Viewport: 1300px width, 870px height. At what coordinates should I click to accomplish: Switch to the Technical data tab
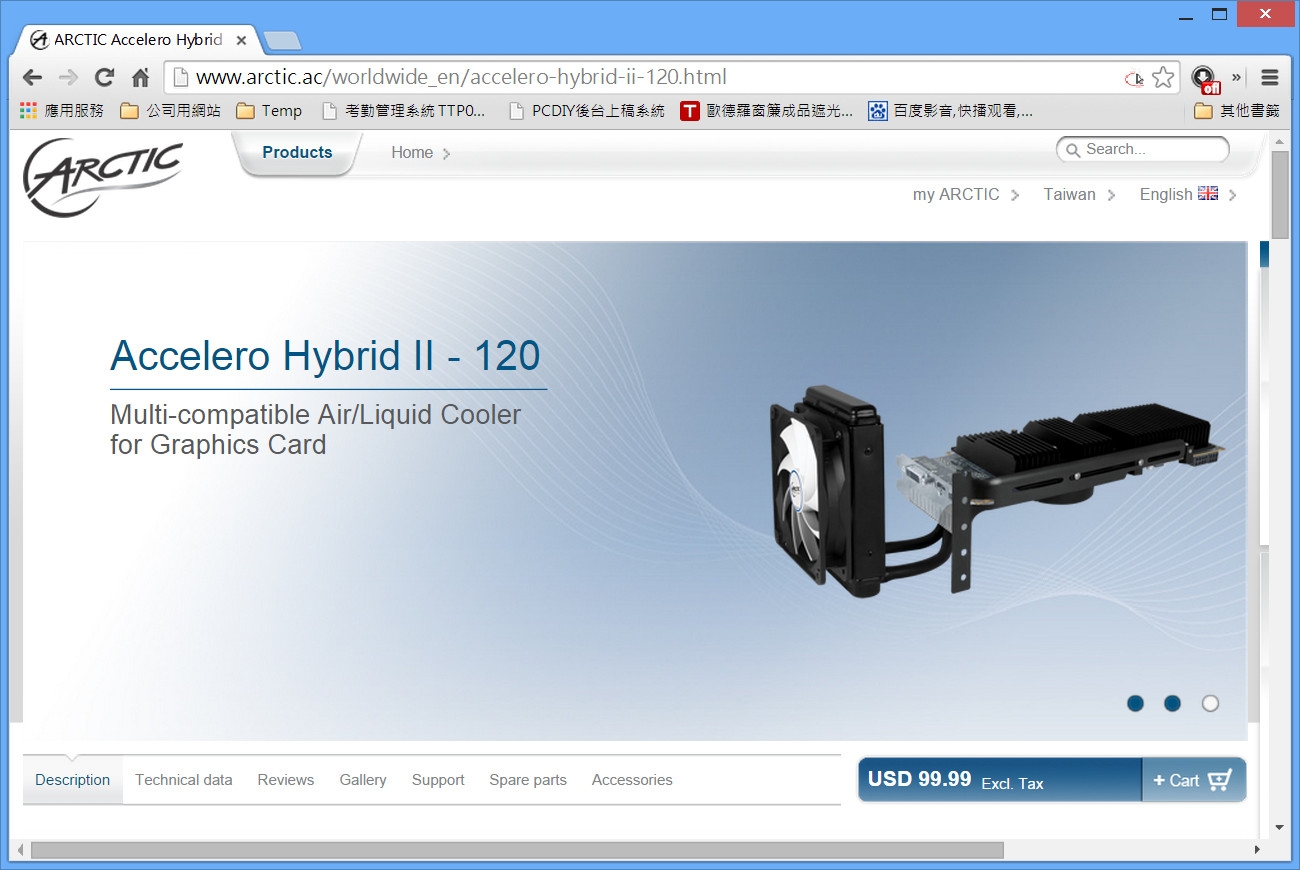click(183, 780)
